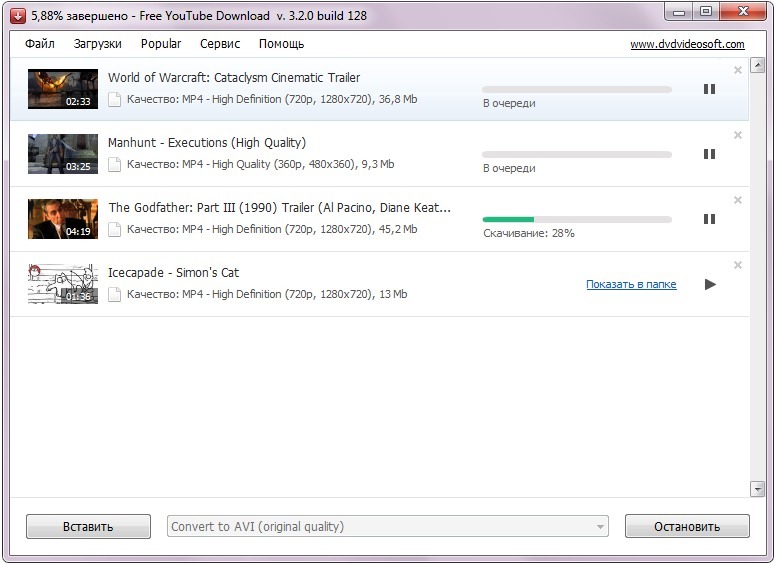776x565 pixels.
Task: Click the Manhunt queue progress bar
Action: coord(577,154)
